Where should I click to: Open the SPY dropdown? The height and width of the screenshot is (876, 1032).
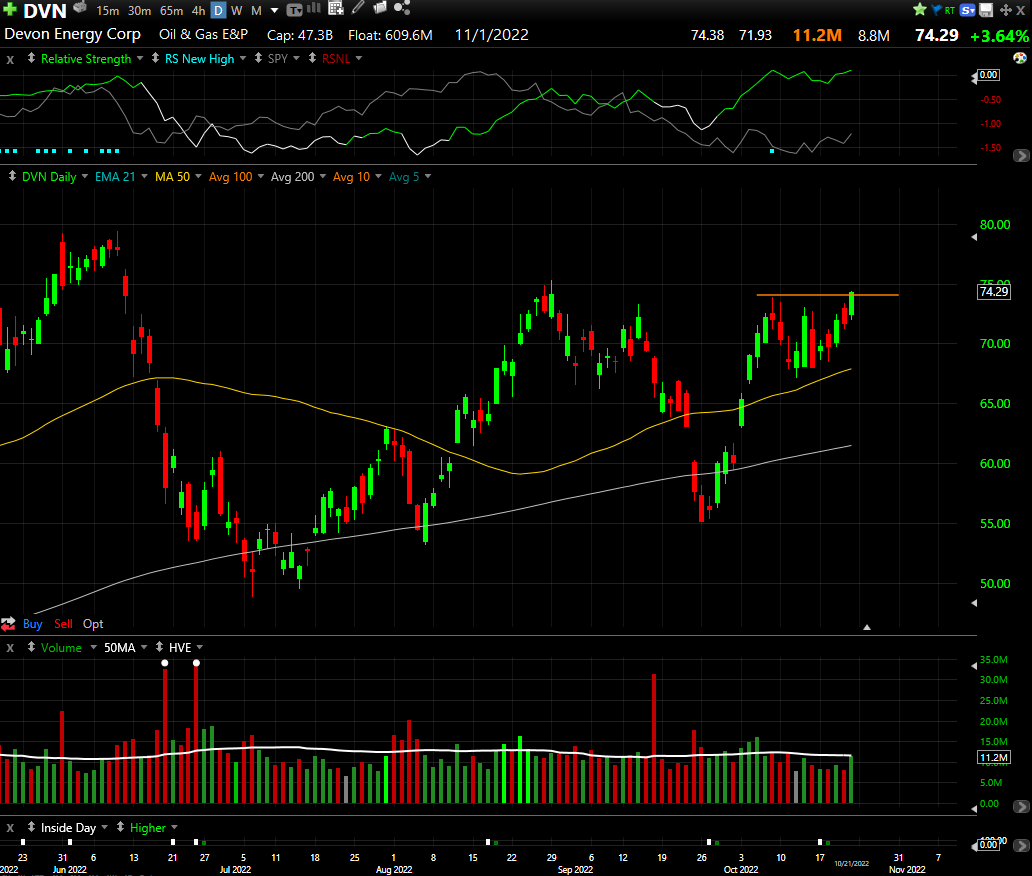[296, 59]
